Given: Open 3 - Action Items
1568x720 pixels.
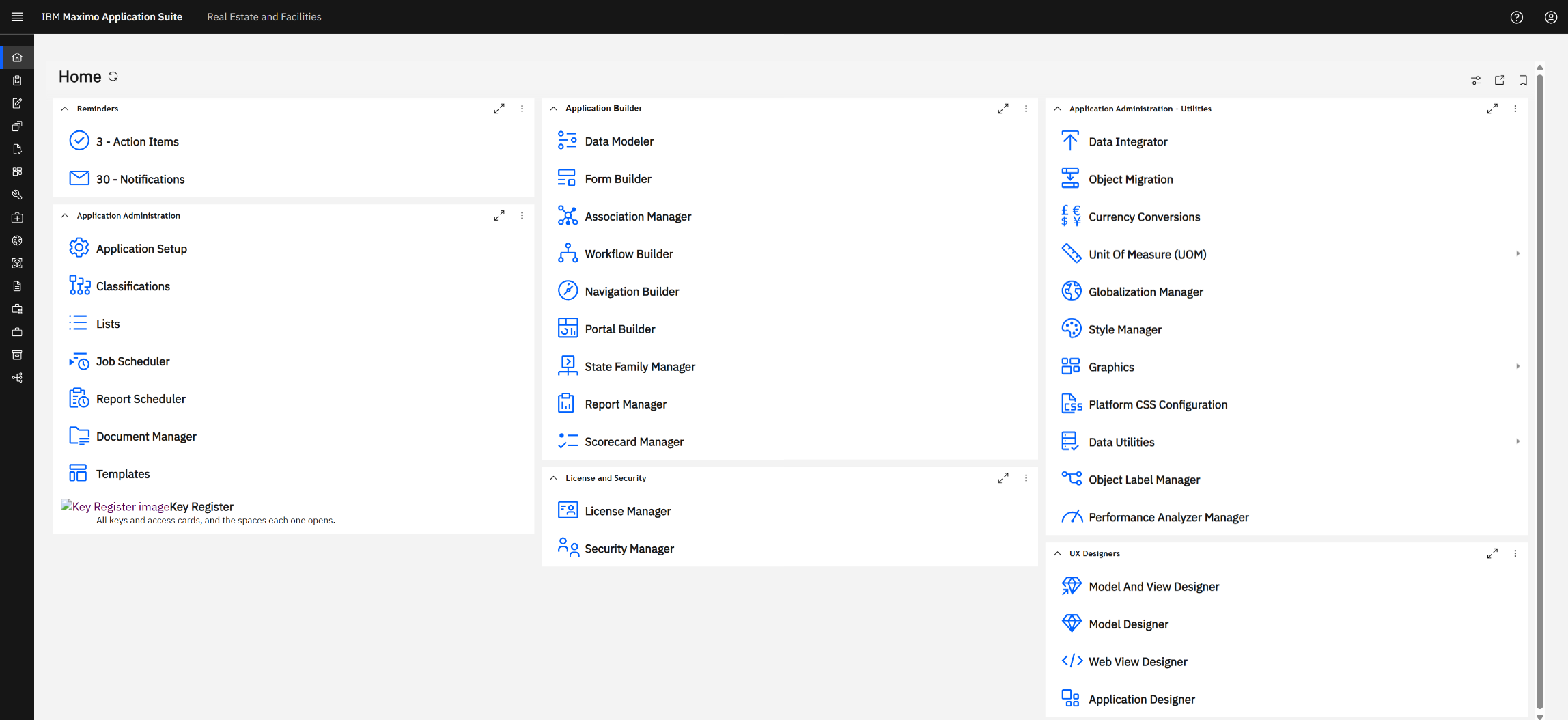Looking at the screenshot, I should 137,141.
